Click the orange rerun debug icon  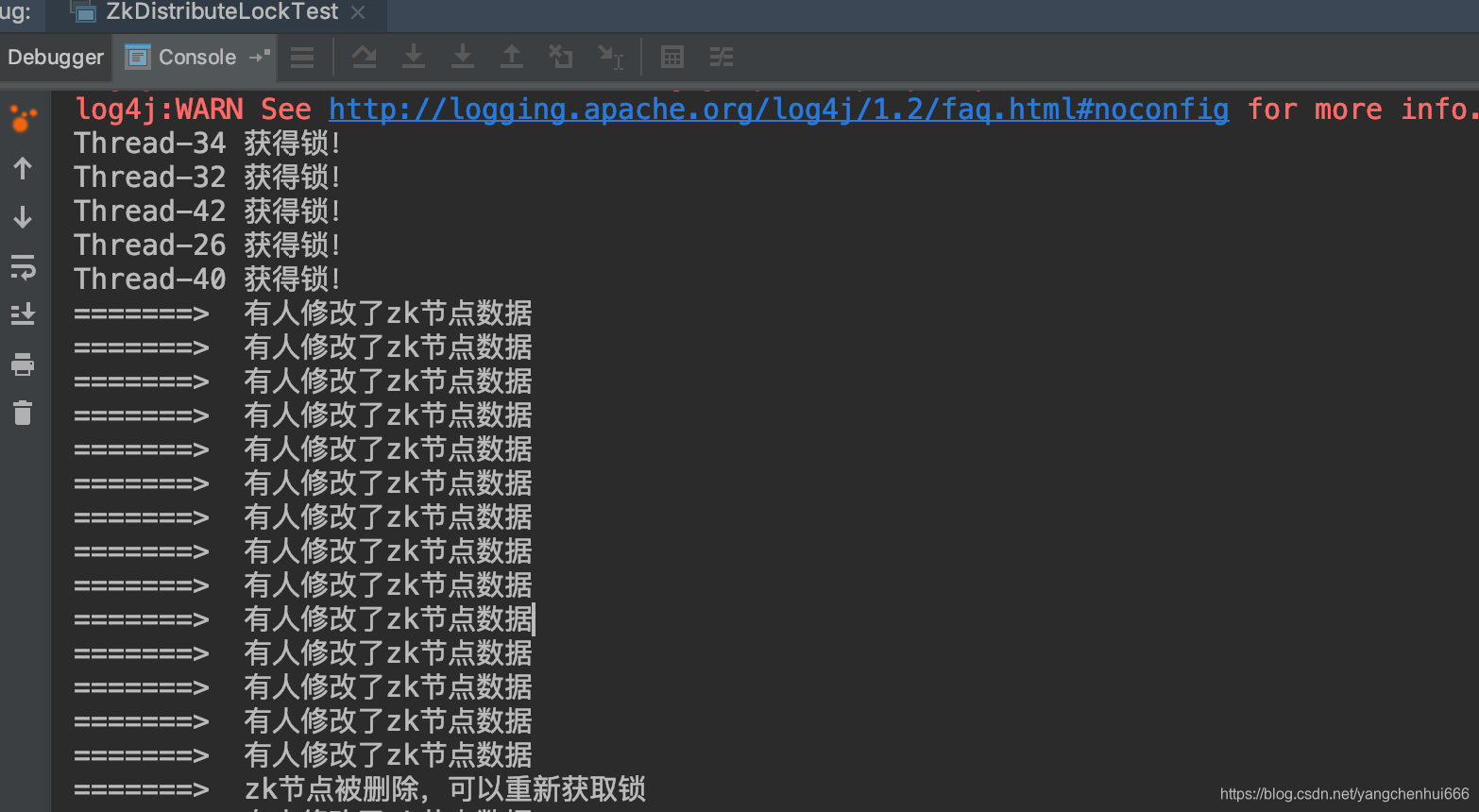click(x=23, y=119)
